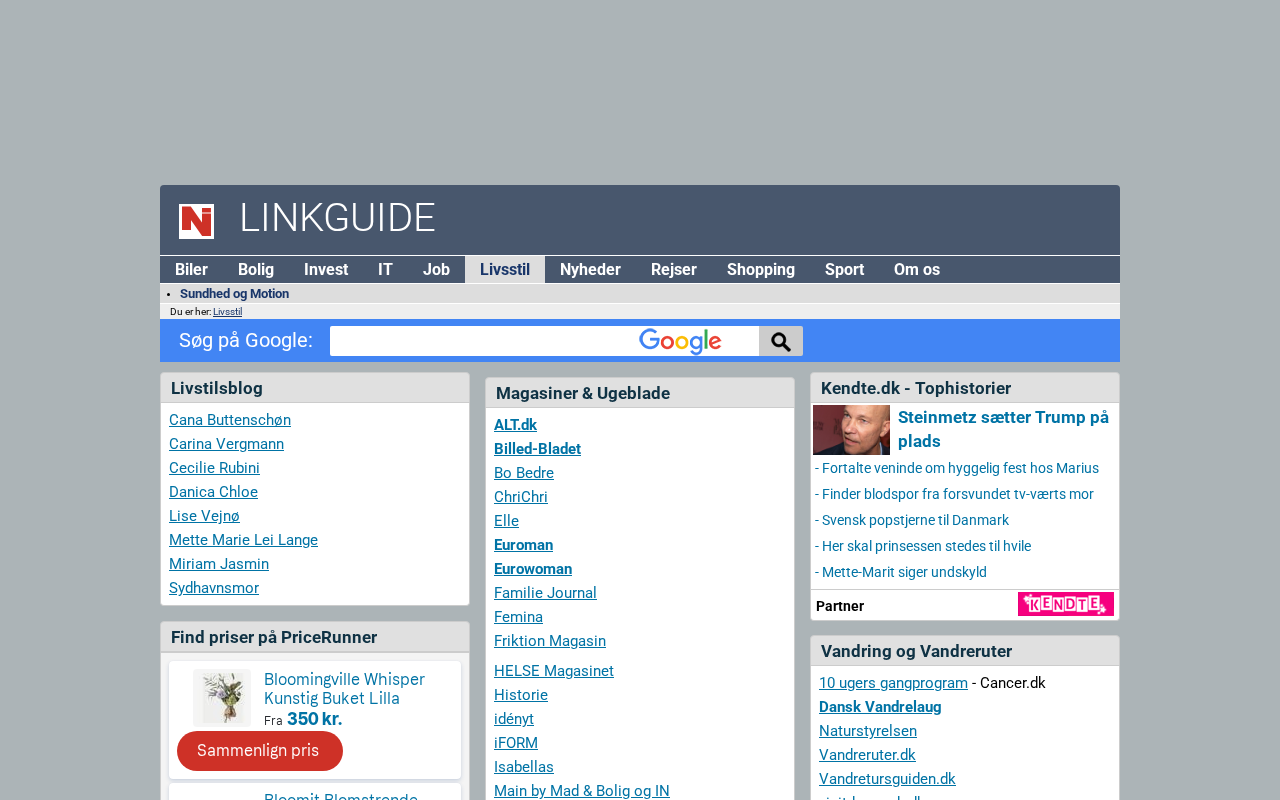Open the Naturstyrelsen link
1280x800 pixels.
coord(868,731)
